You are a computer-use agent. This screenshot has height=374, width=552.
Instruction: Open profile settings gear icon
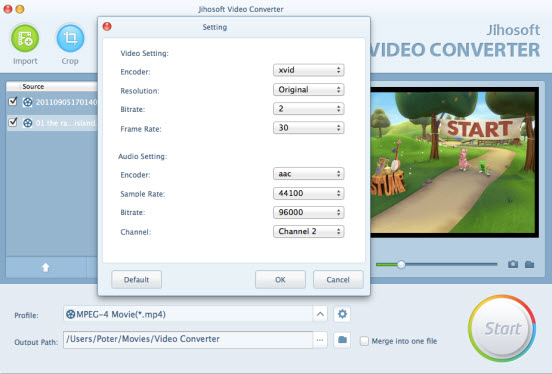[x=342, y=314]
